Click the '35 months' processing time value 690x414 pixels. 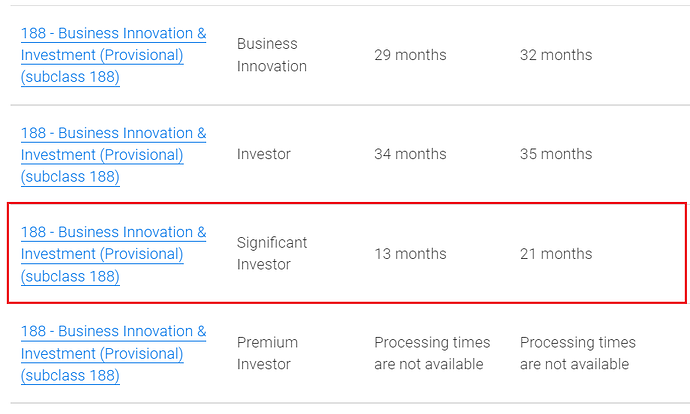(x=555, y=154)
